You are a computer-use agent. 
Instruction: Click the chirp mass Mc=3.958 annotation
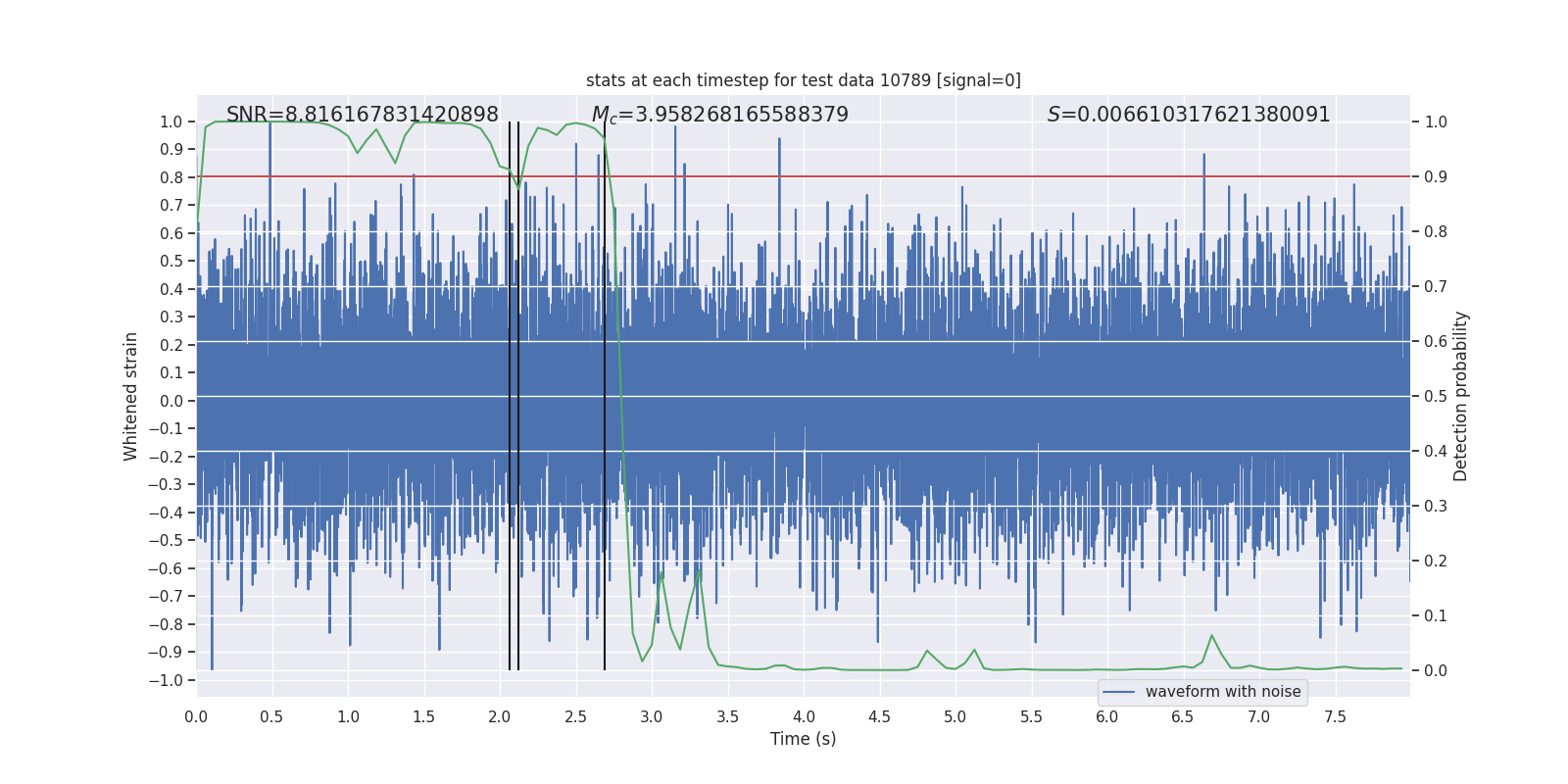(720, 115)
